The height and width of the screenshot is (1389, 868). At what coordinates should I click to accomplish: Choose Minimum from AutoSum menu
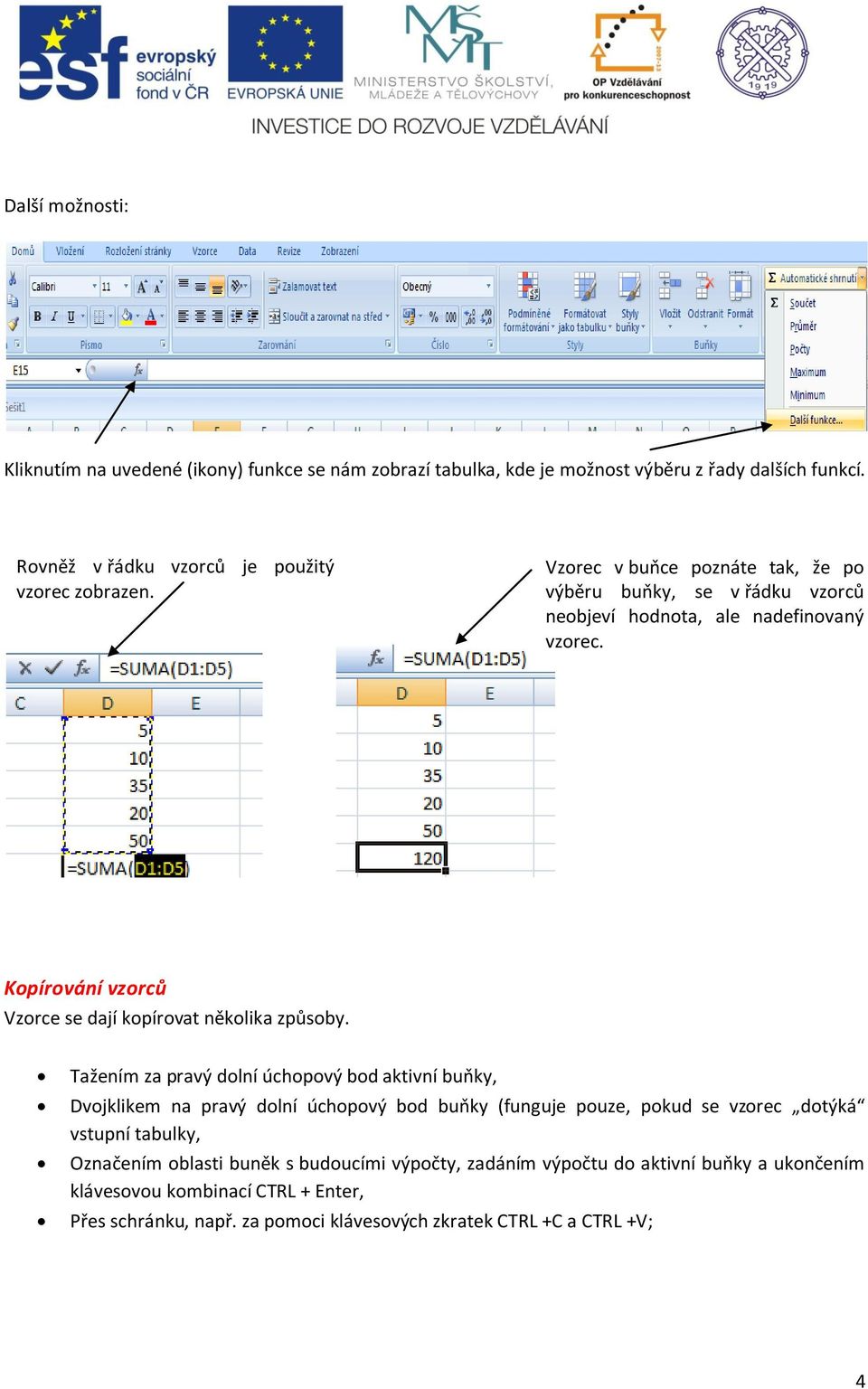click(x=807, y=395)
